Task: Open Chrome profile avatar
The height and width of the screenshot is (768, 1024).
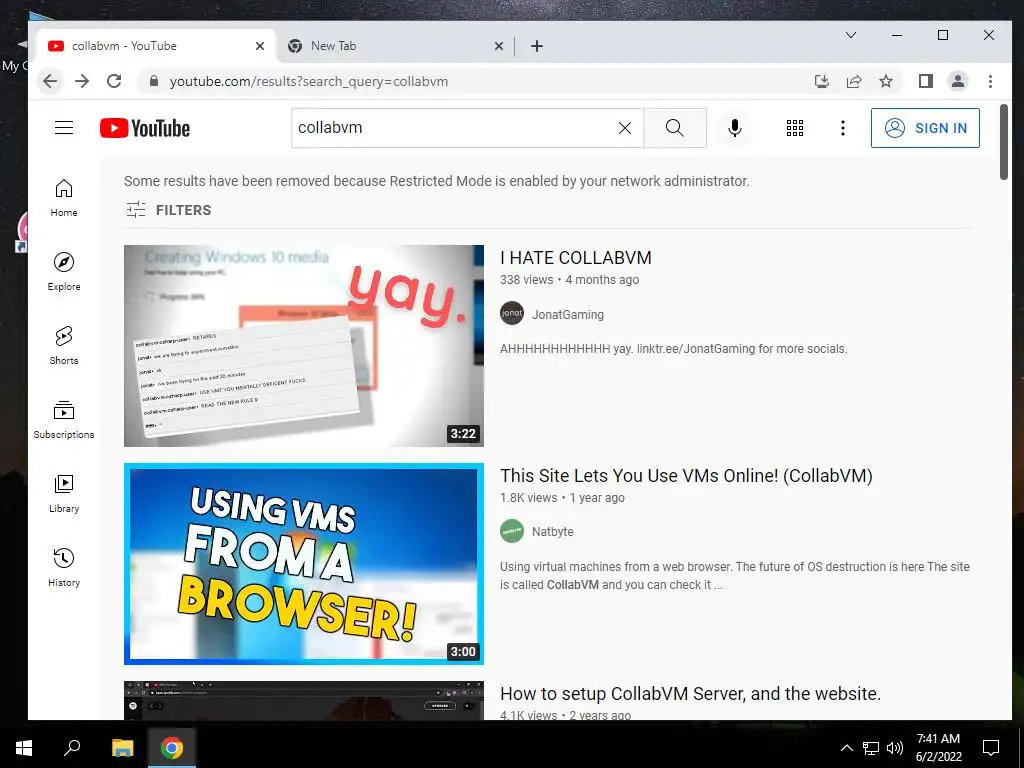Action: pos(958,81)
